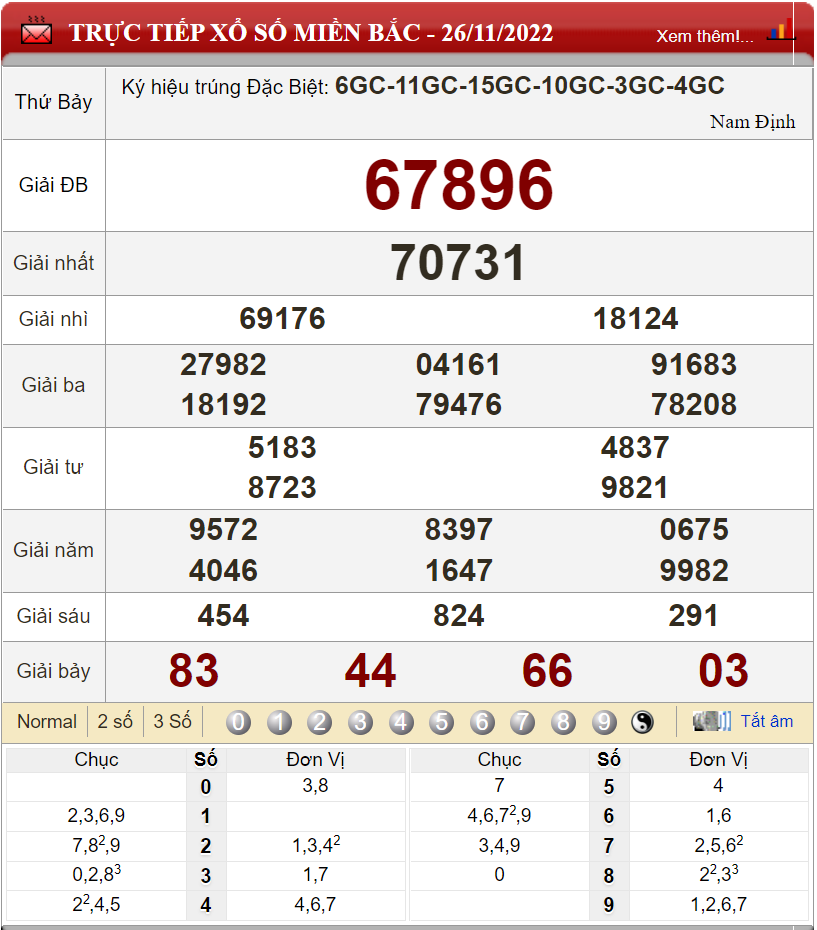The image size is (817, 930).
Task: Click fifth prize number 8397
Action: click(458, 530)
